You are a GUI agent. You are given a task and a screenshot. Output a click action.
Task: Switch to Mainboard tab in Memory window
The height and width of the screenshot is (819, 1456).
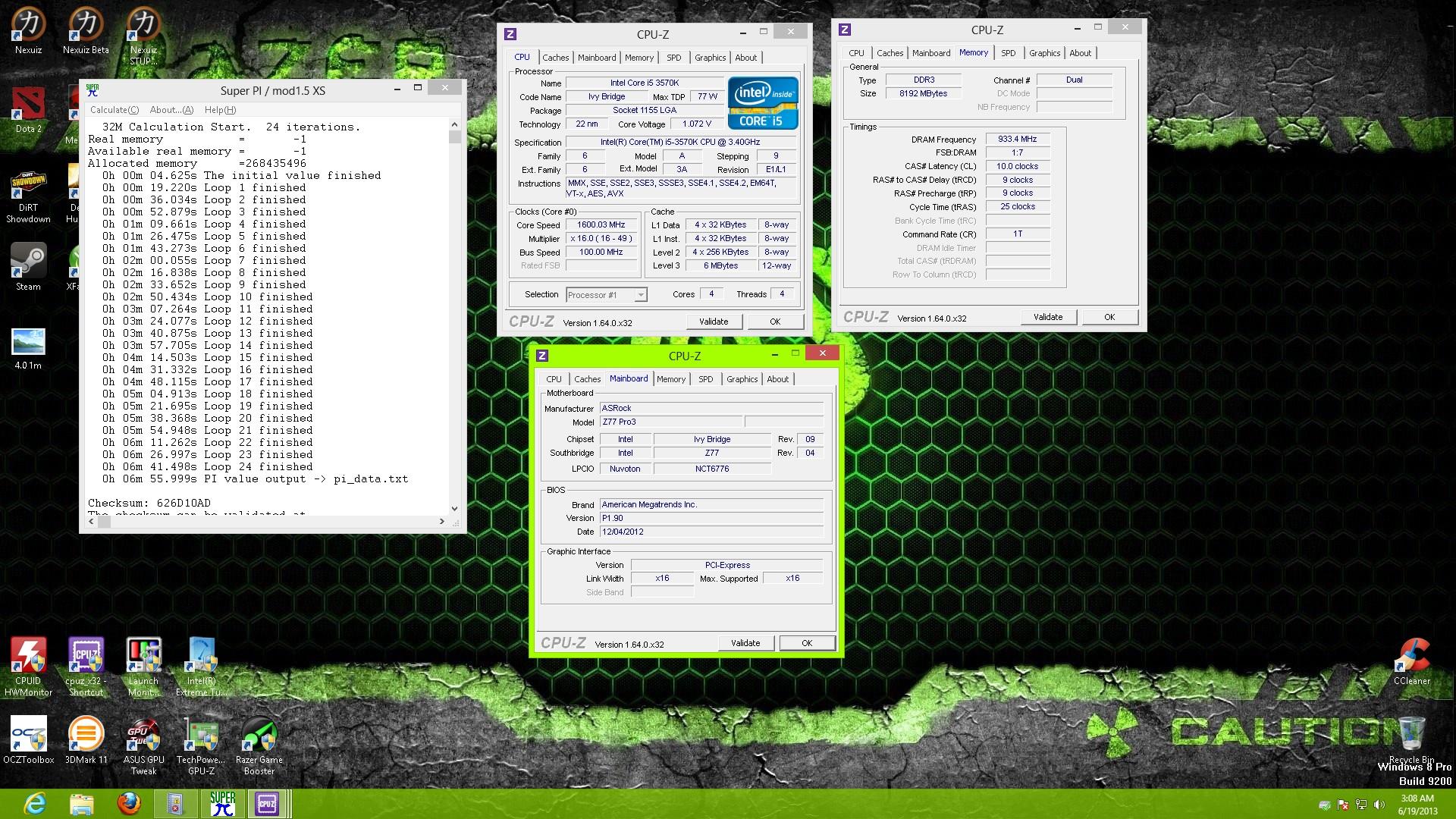(931, 53)
